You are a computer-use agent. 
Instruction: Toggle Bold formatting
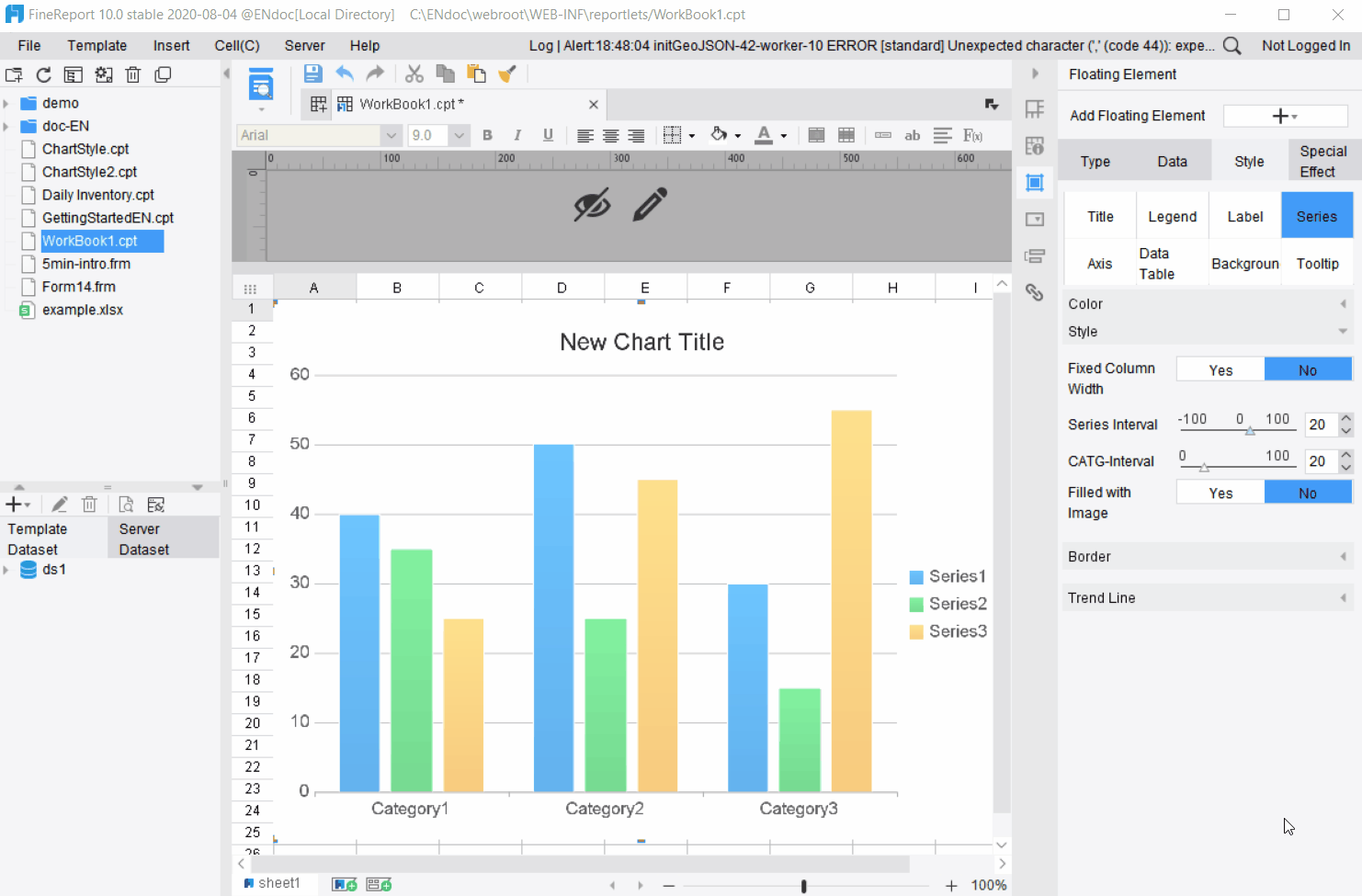coord(487,135)
